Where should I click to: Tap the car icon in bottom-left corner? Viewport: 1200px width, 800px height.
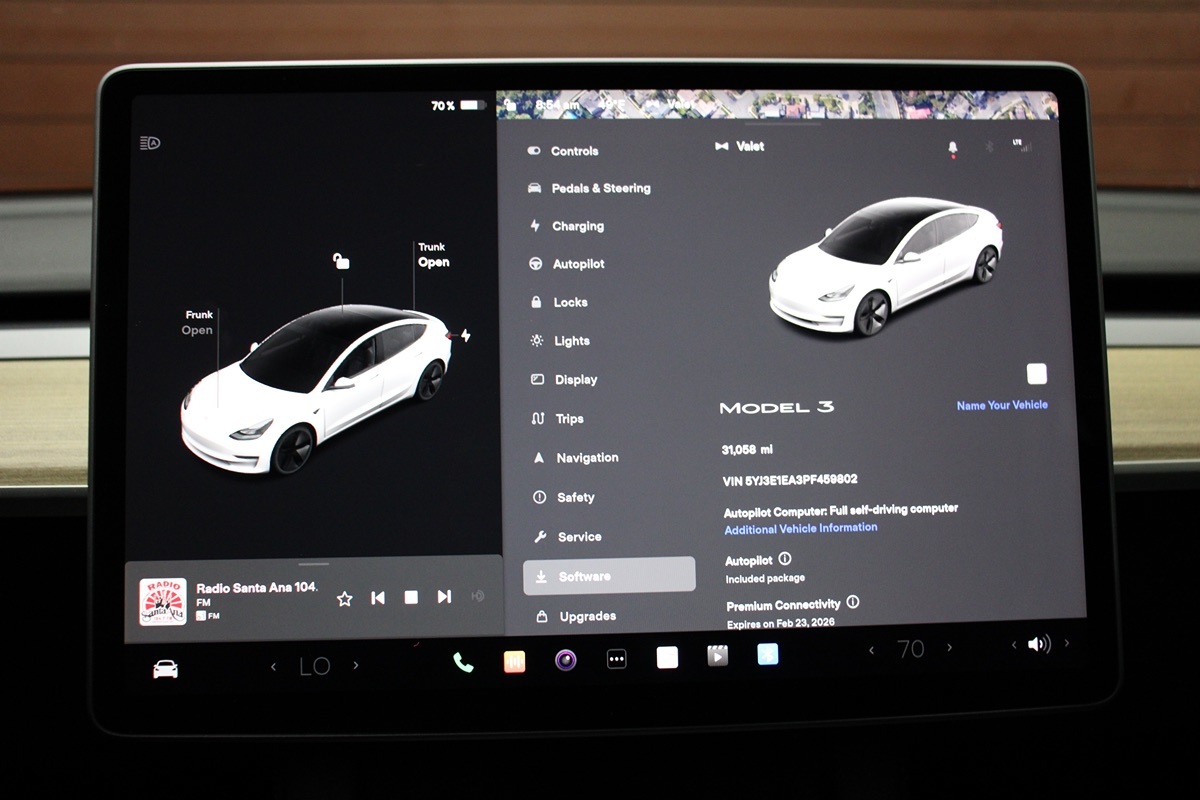(x=165, y=669)
